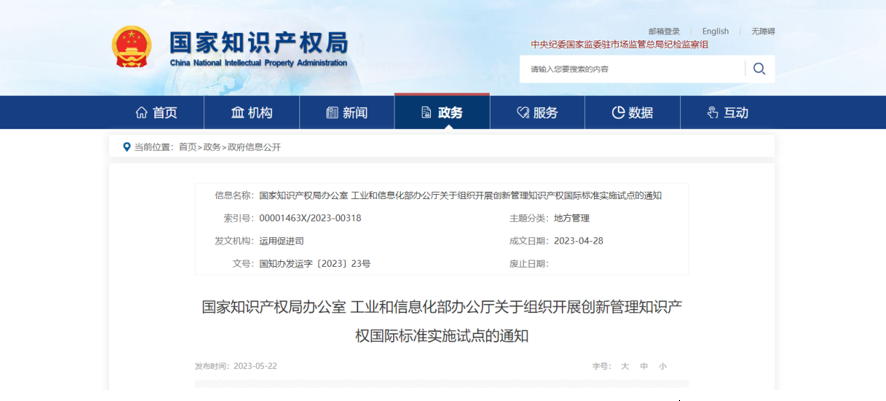Click index number 00001463X/2023-00318

[x=310, y=218]
